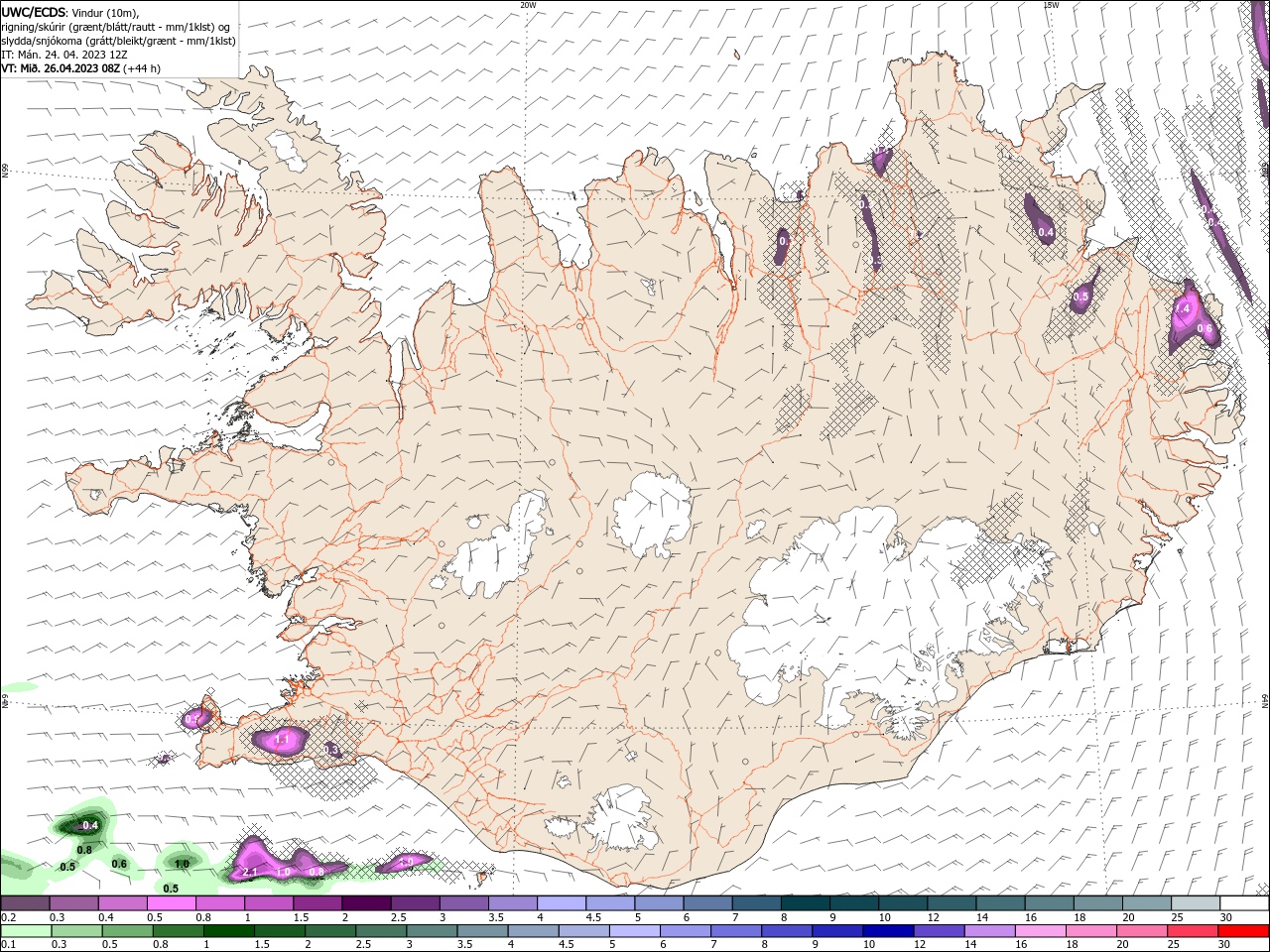Screen dimensions: 1270x952
Task: Click the '0.6' value on the pale green cell
Action: 119,864
